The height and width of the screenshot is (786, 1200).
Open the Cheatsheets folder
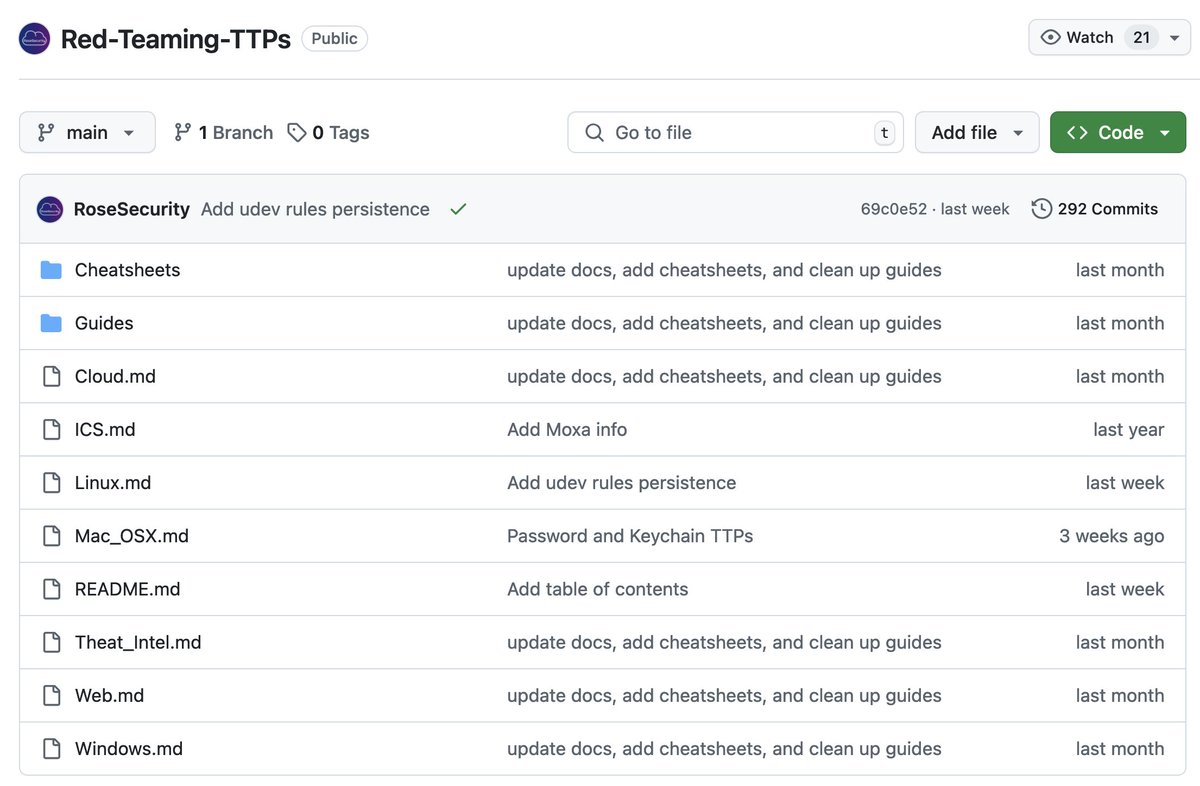coord(128,270)
